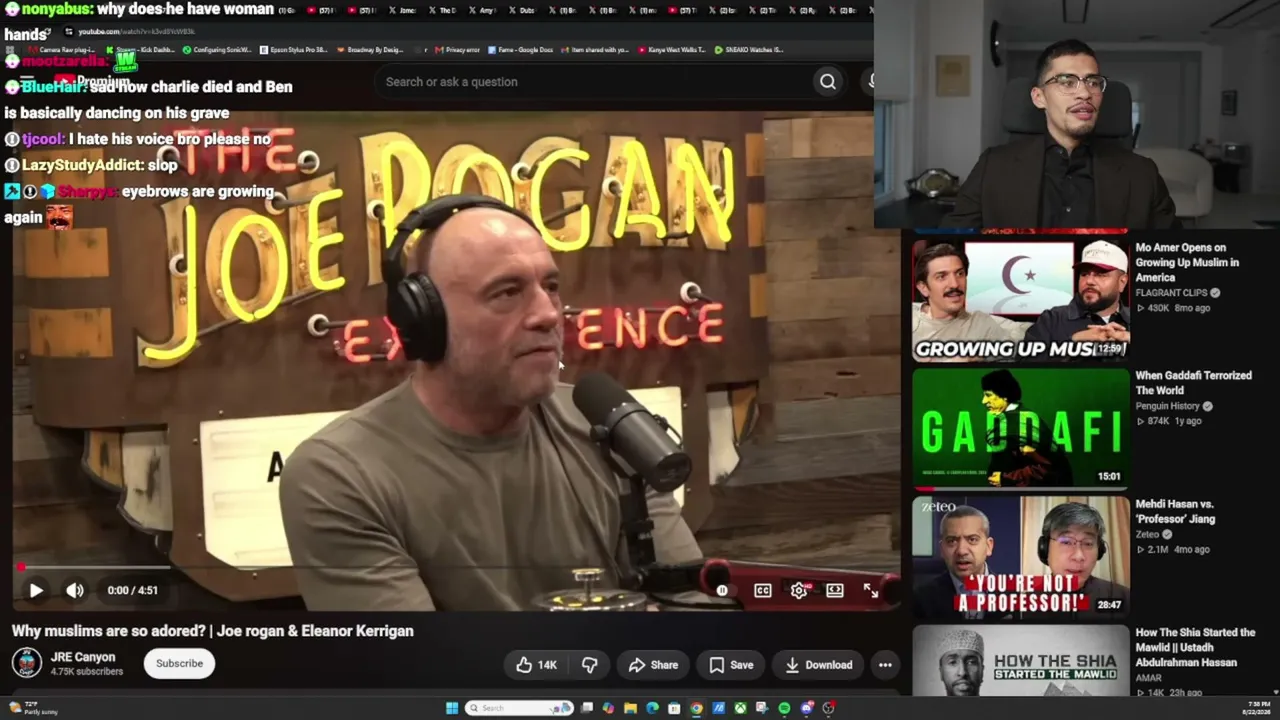Dislike the video

coord(589,665)
